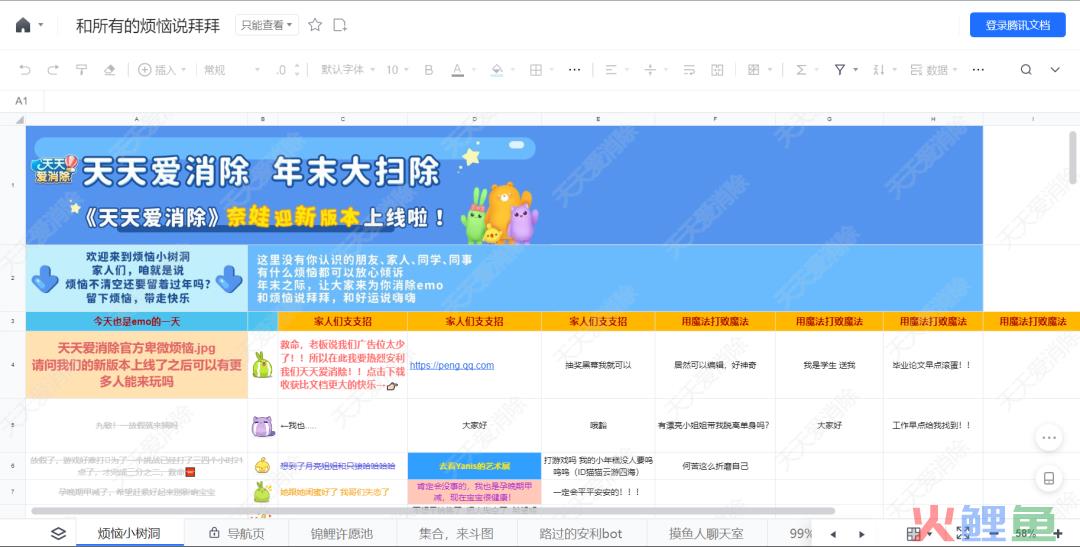Viewport: 1080px width, 547px height.
Task: Open the sheet list layers icon
Action: (x=59, y=533)
